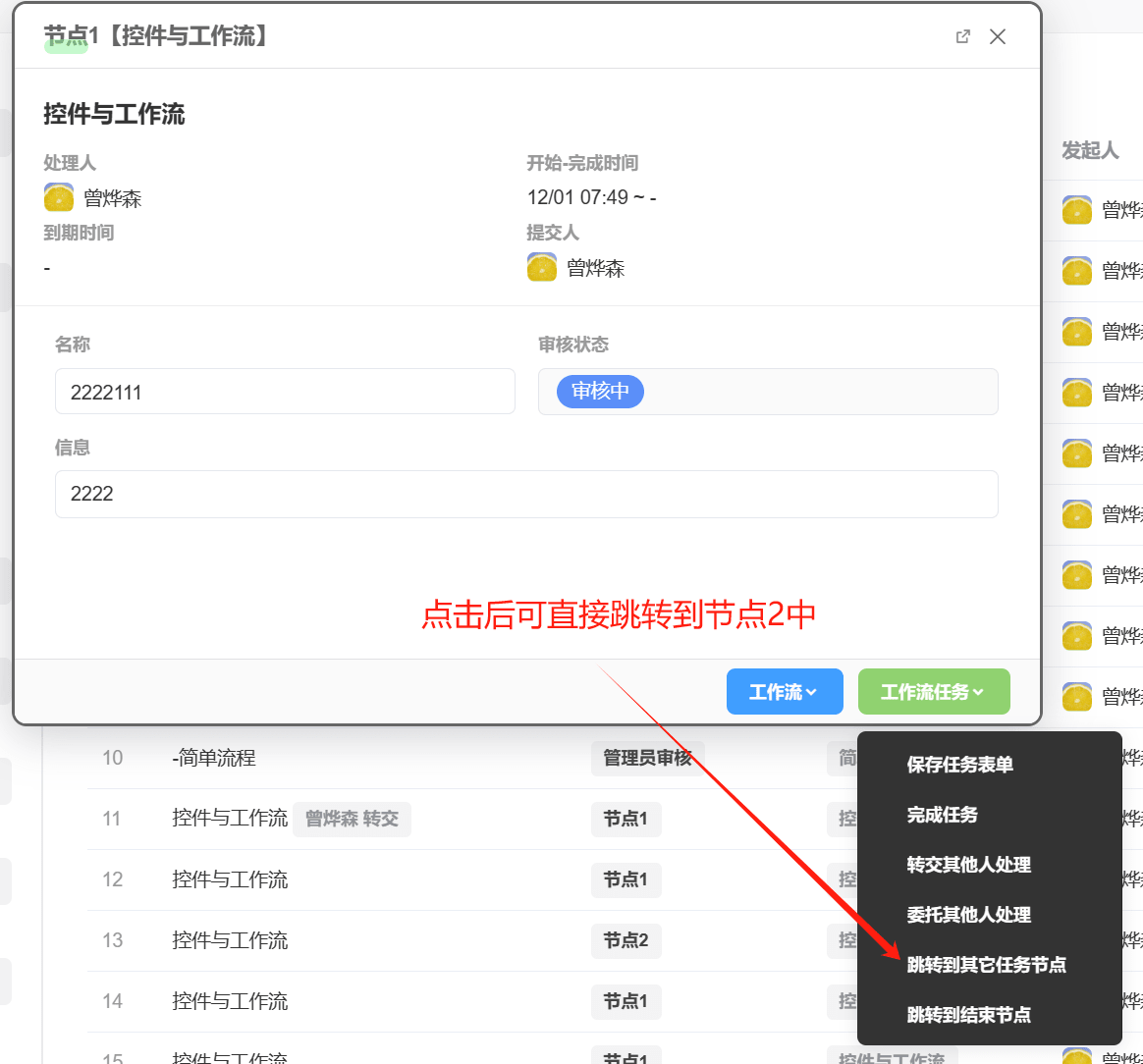Select 保存任务表单 menu item
Image resolution: width=1143 pixels, height=1064 pixels.
pyautogui.click(x=959, y=765)
